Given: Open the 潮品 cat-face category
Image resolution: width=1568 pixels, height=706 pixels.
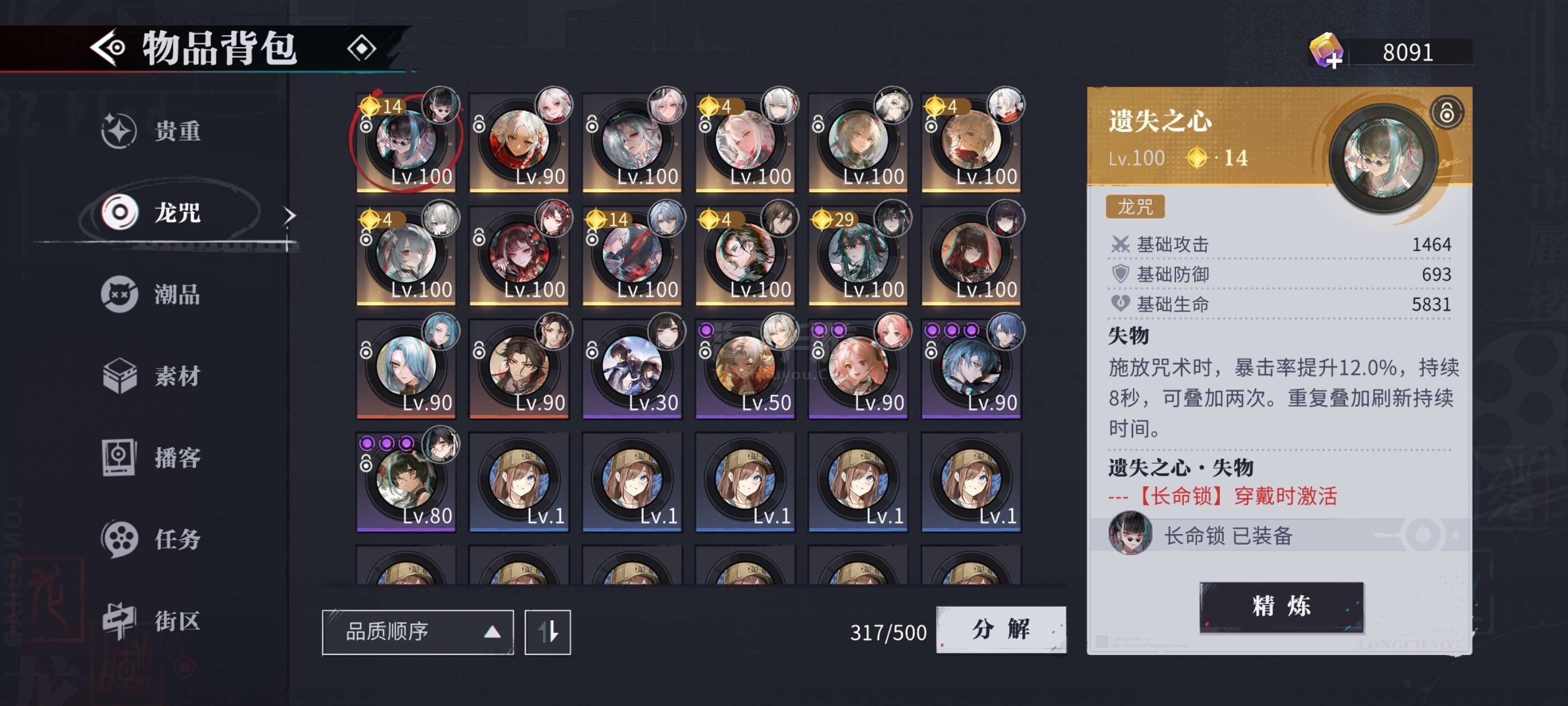Looking at the screenshot, I should pos(119,294).
